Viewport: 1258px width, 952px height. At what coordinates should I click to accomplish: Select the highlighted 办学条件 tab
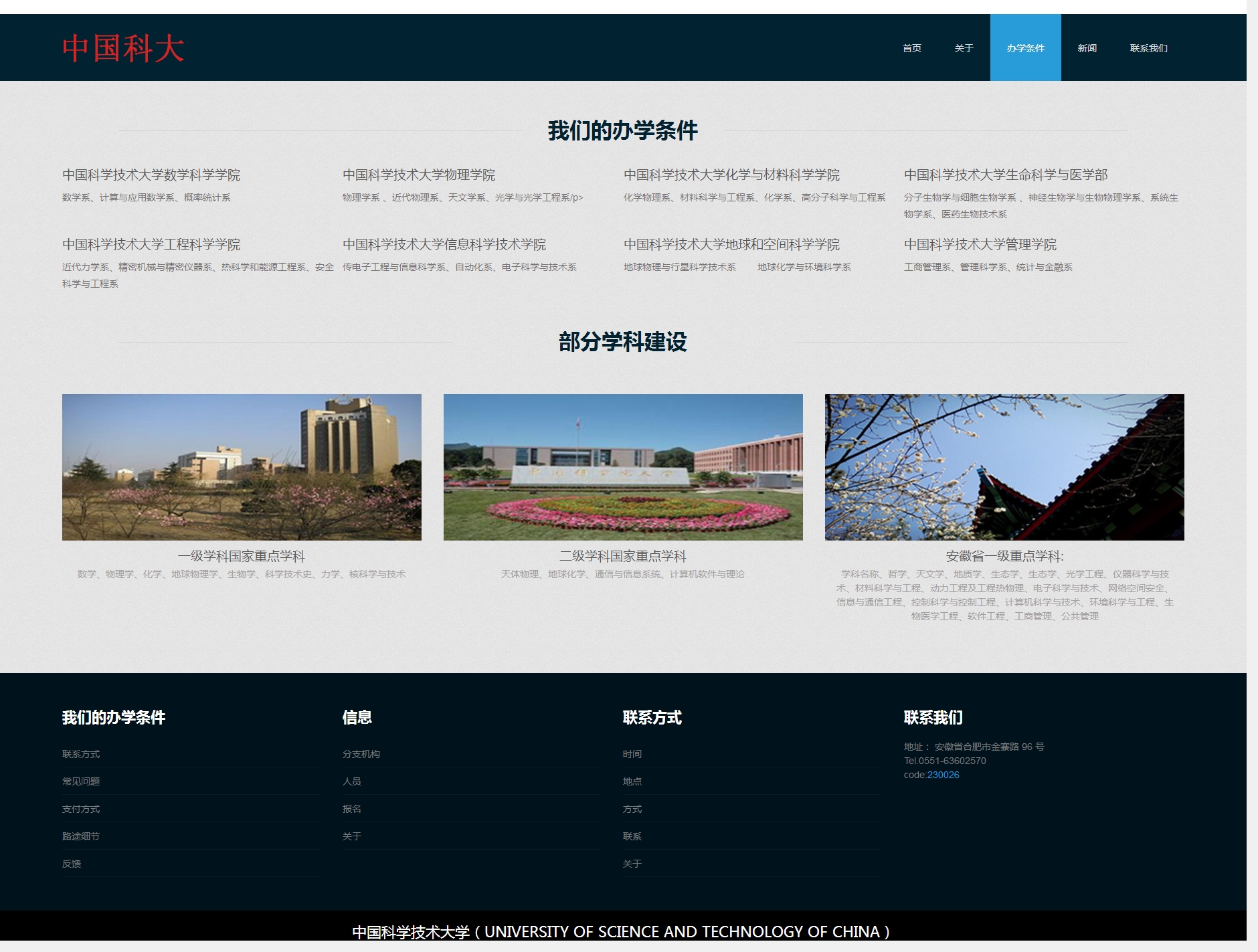(1025, 48)
